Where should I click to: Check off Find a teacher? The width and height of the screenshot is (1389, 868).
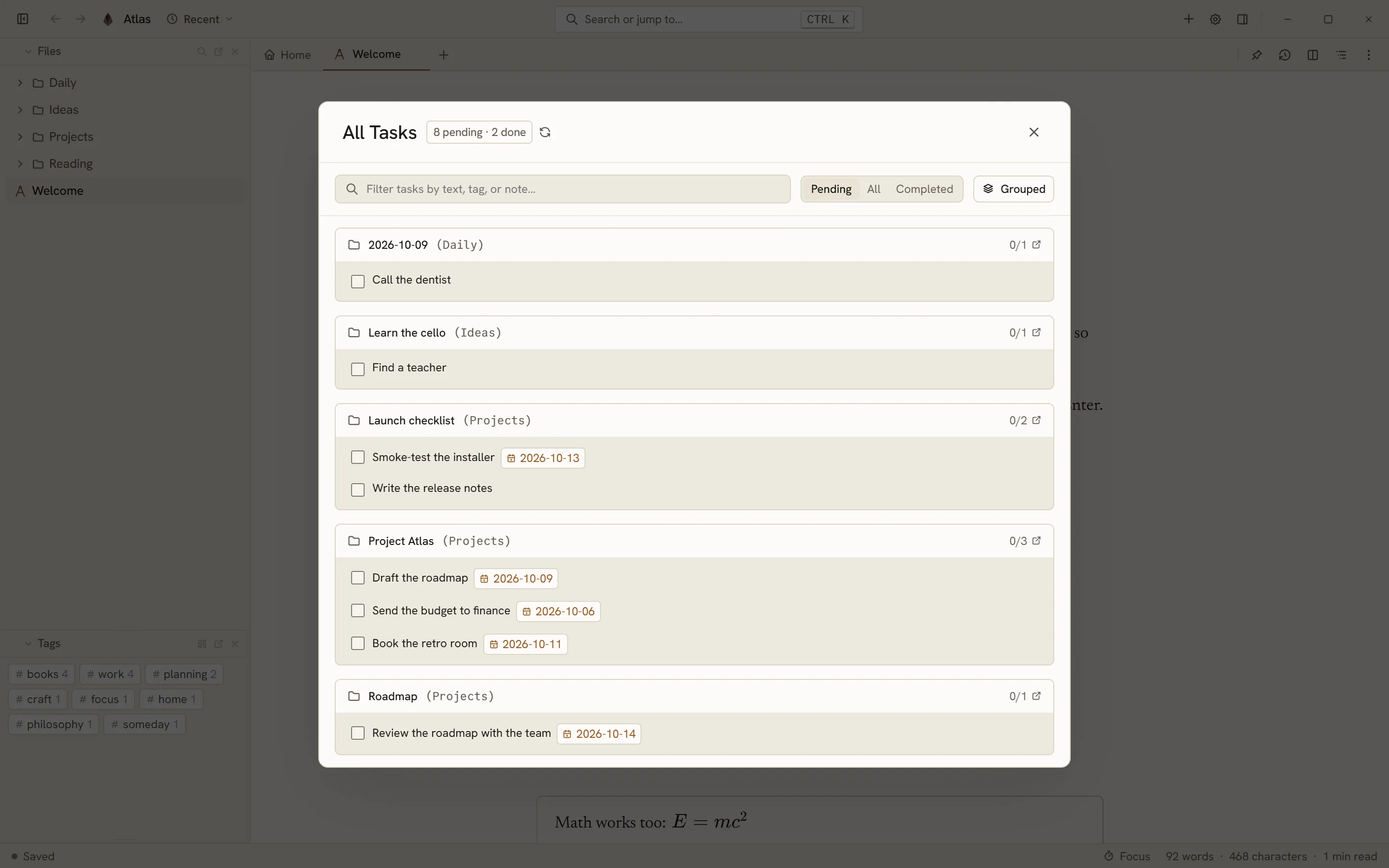tap(357, 369)
